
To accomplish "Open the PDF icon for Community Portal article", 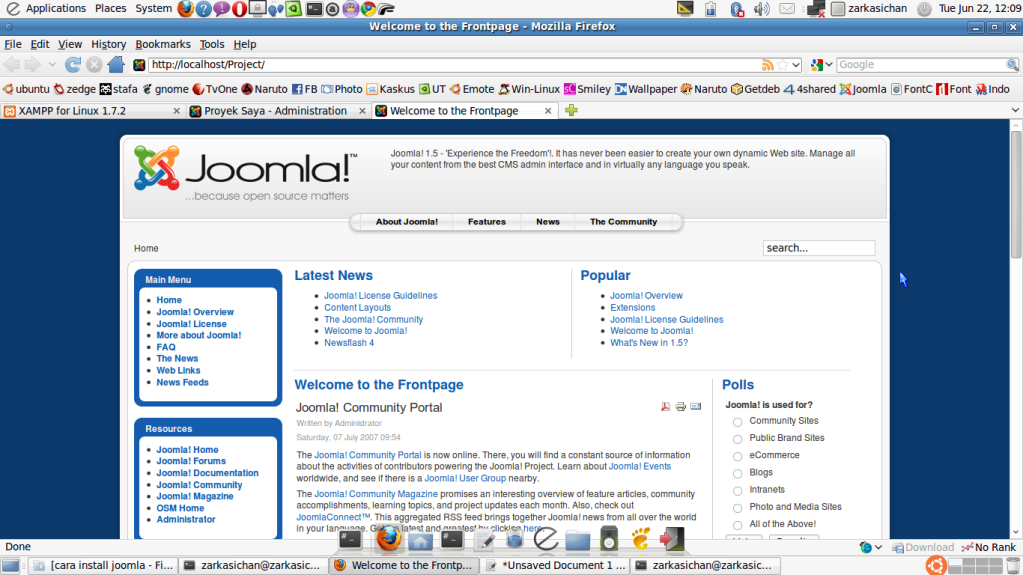I will (x=665, y=407).
